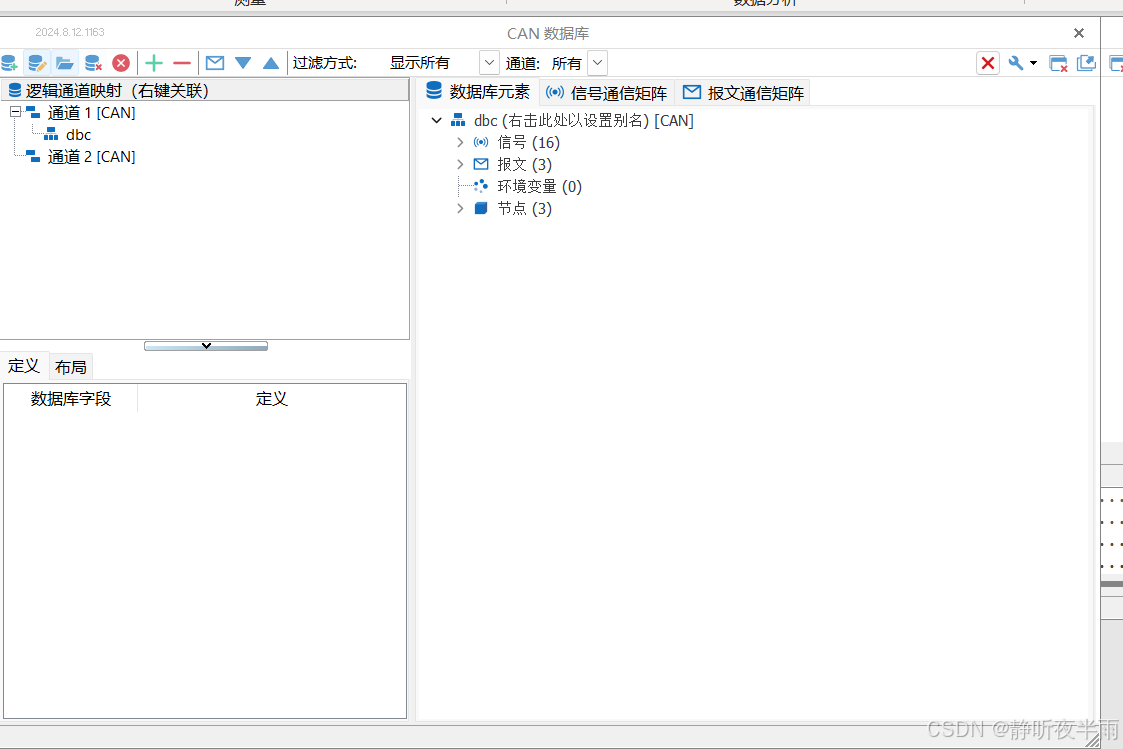Click the blue cube icon beside 节点 (3)
The height and width of the screenshot is (749, 1123).
tap(481, 208)
